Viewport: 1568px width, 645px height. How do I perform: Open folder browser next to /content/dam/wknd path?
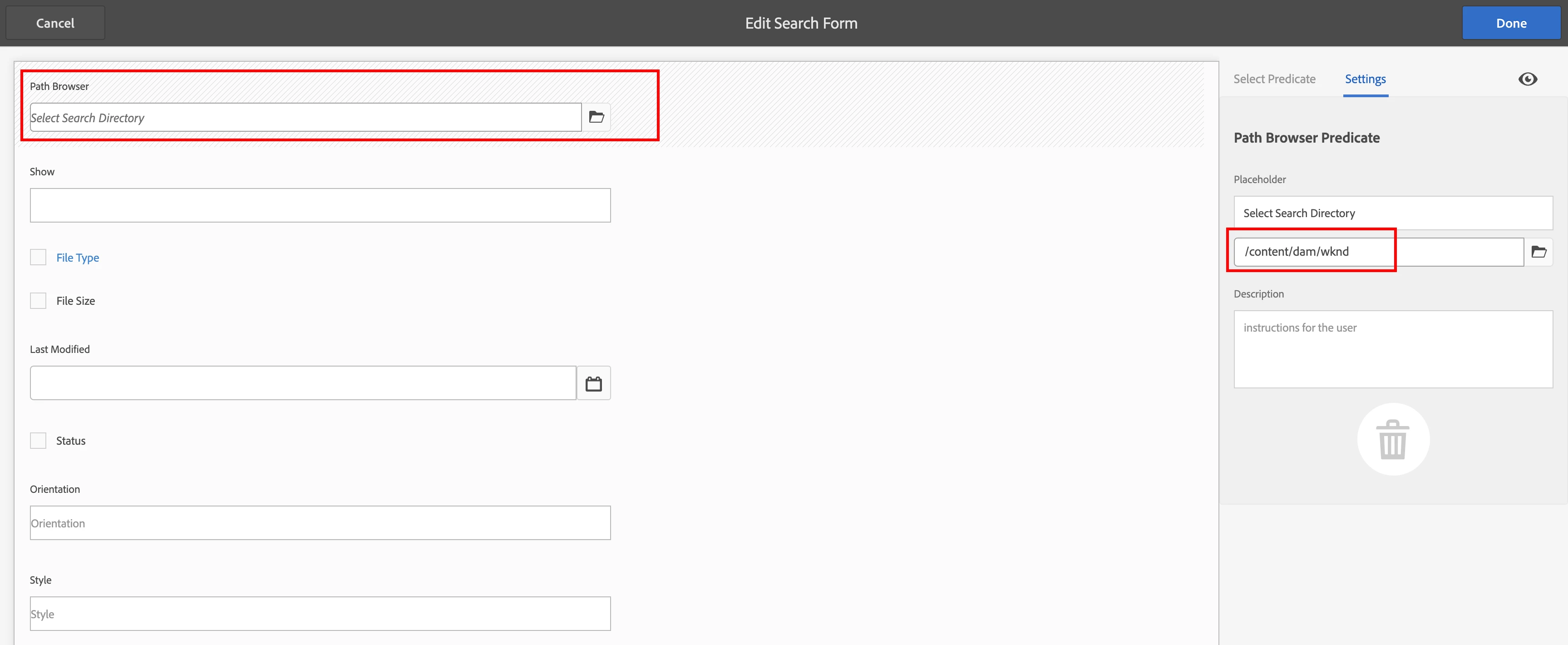[x=1538, y=252]
